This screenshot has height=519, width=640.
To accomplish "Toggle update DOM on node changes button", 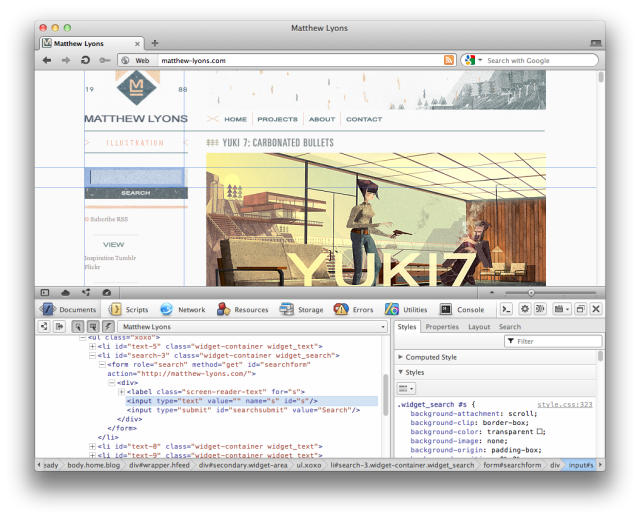I will 108,326.
